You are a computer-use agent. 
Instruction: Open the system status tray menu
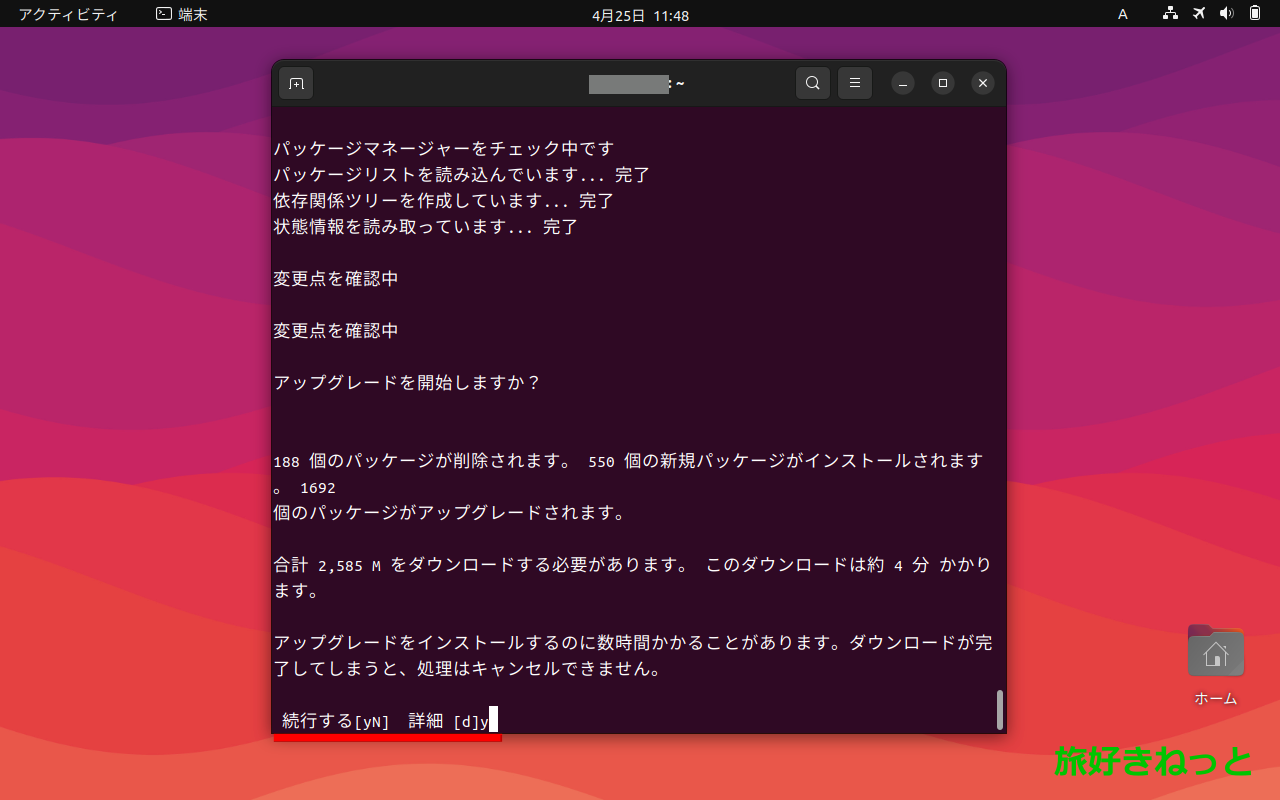tap(1210, 14)
